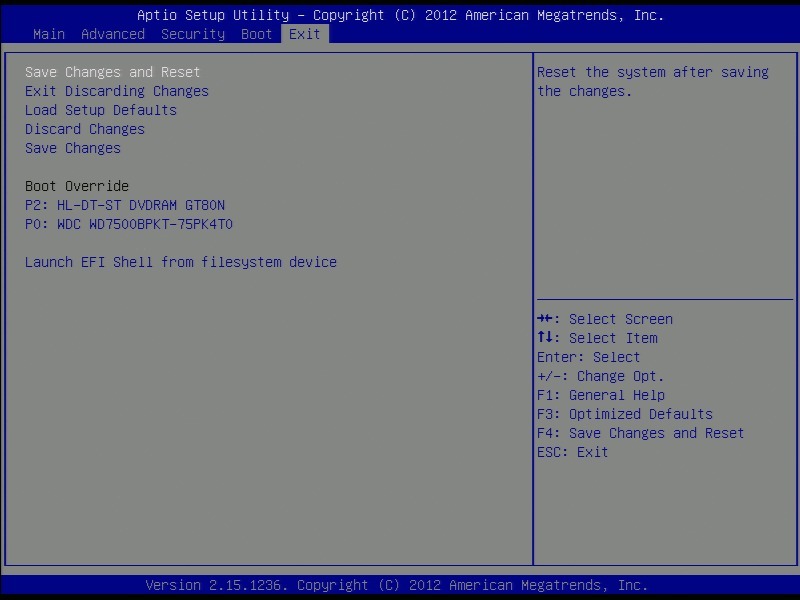Launch EFI Shell from filesystem device
Screen dimensions: 800x600
pos(181,262)
